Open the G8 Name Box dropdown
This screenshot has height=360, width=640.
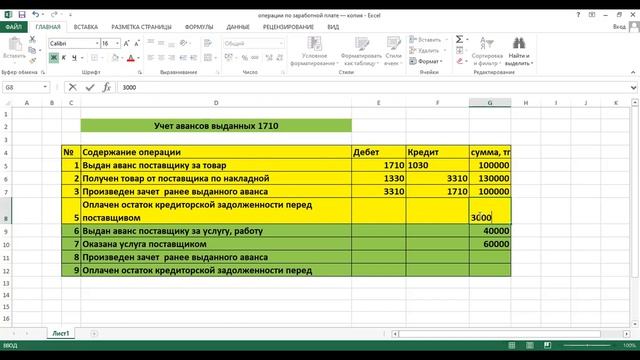[x=45, y=87]
